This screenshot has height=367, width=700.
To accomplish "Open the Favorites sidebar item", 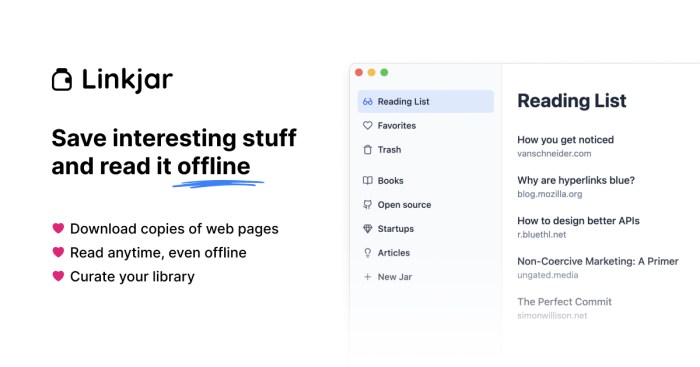I will coord(425,125).
